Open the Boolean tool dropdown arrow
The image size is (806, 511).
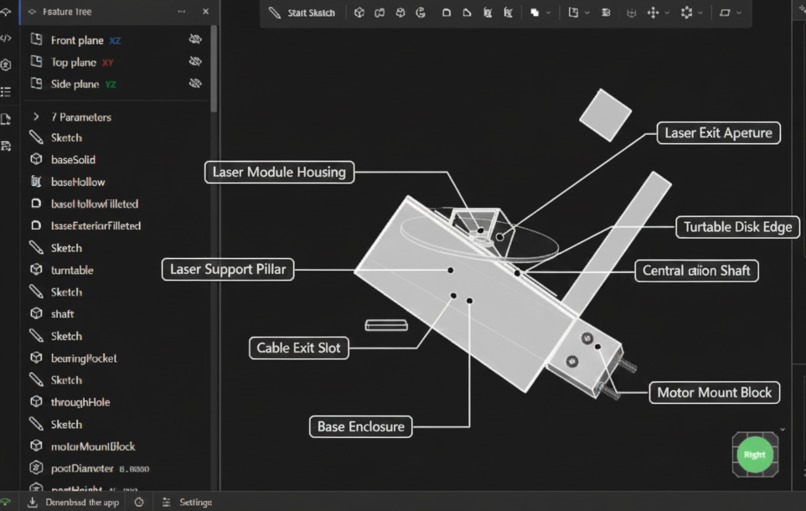coord(548,13)
